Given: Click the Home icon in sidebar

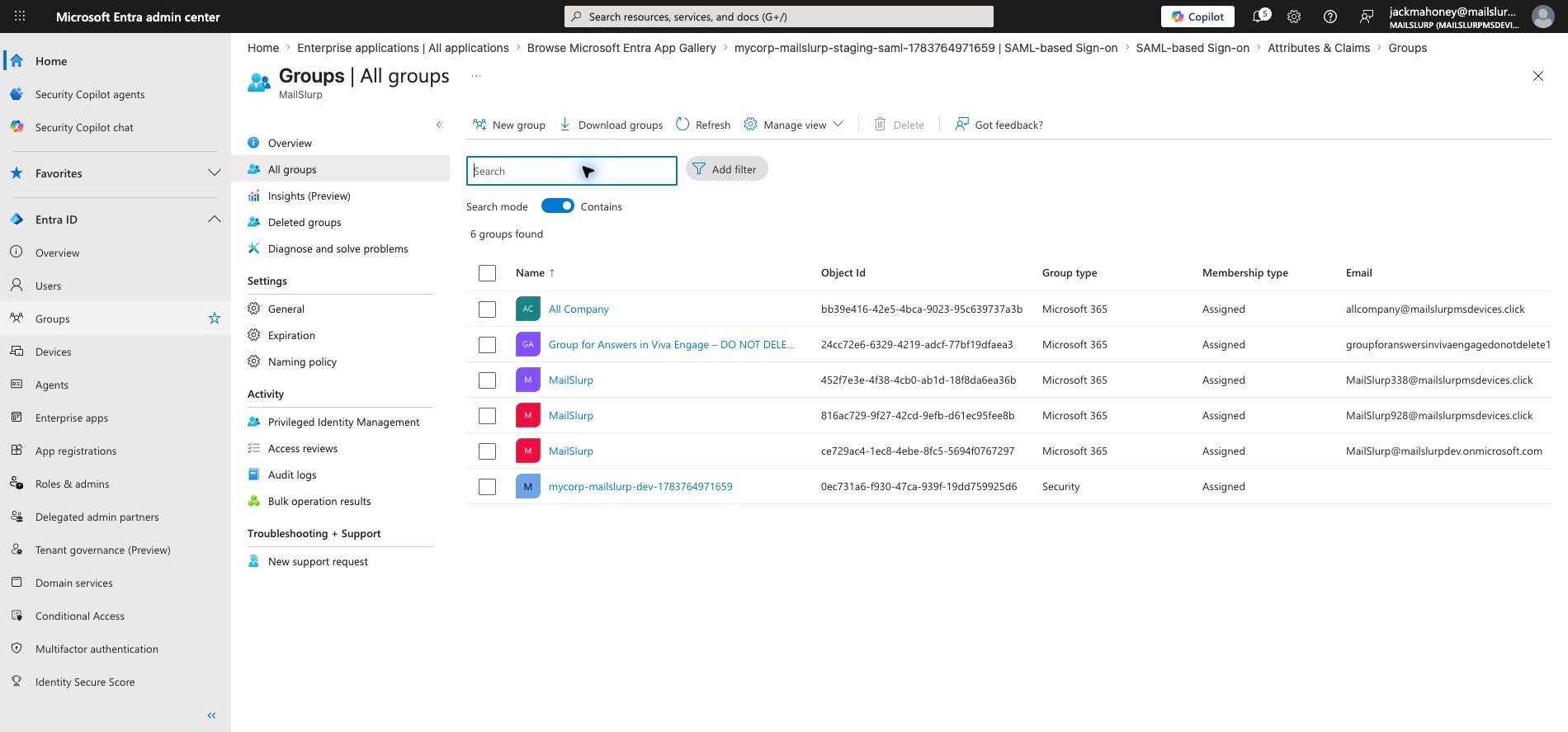Looking at the screenshot, I should pyautogui.click(x=17, y=60).
